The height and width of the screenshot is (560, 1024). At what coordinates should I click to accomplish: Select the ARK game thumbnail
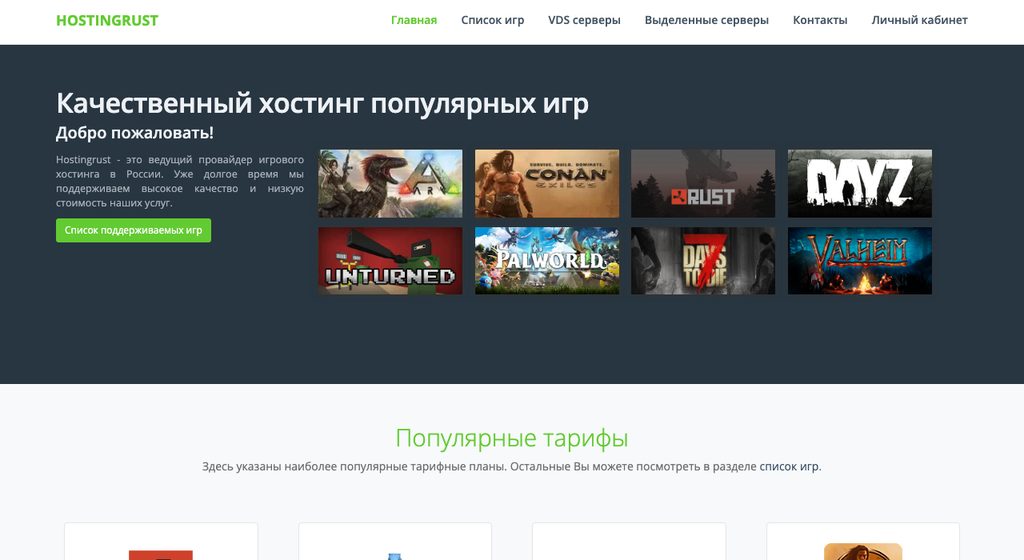click(391, 183)
